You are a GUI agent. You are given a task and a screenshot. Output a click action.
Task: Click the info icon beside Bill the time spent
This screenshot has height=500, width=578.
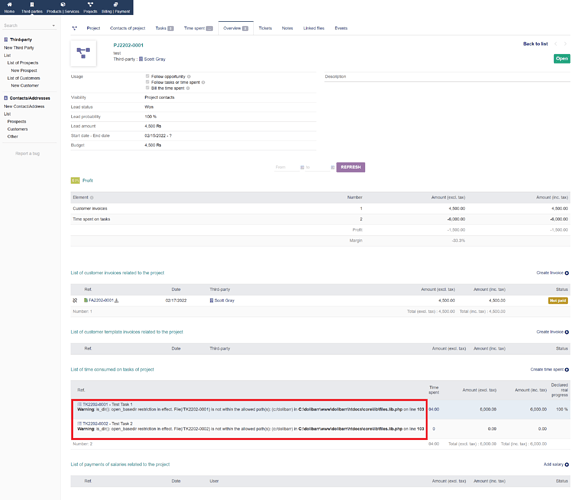(188, 88)
